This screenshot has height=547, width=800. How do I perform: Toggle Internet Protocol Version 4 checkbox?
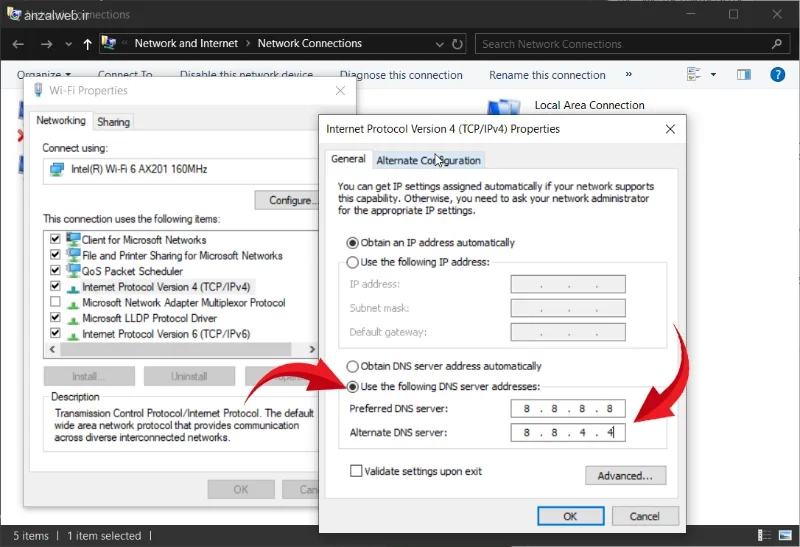tap(55, 286)
